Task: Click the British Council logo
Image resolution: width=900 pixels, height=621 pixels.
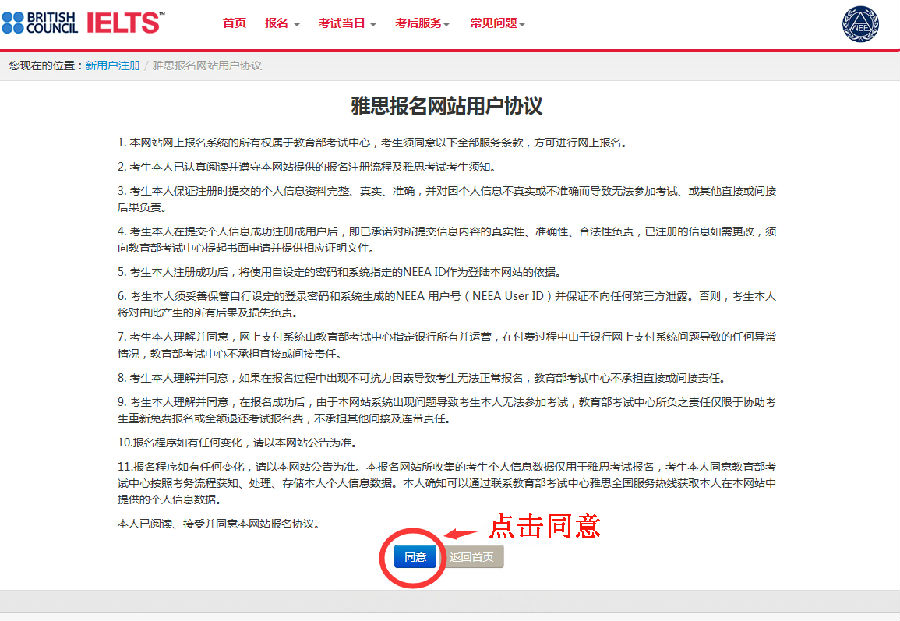Action: [x=40, y=24]
